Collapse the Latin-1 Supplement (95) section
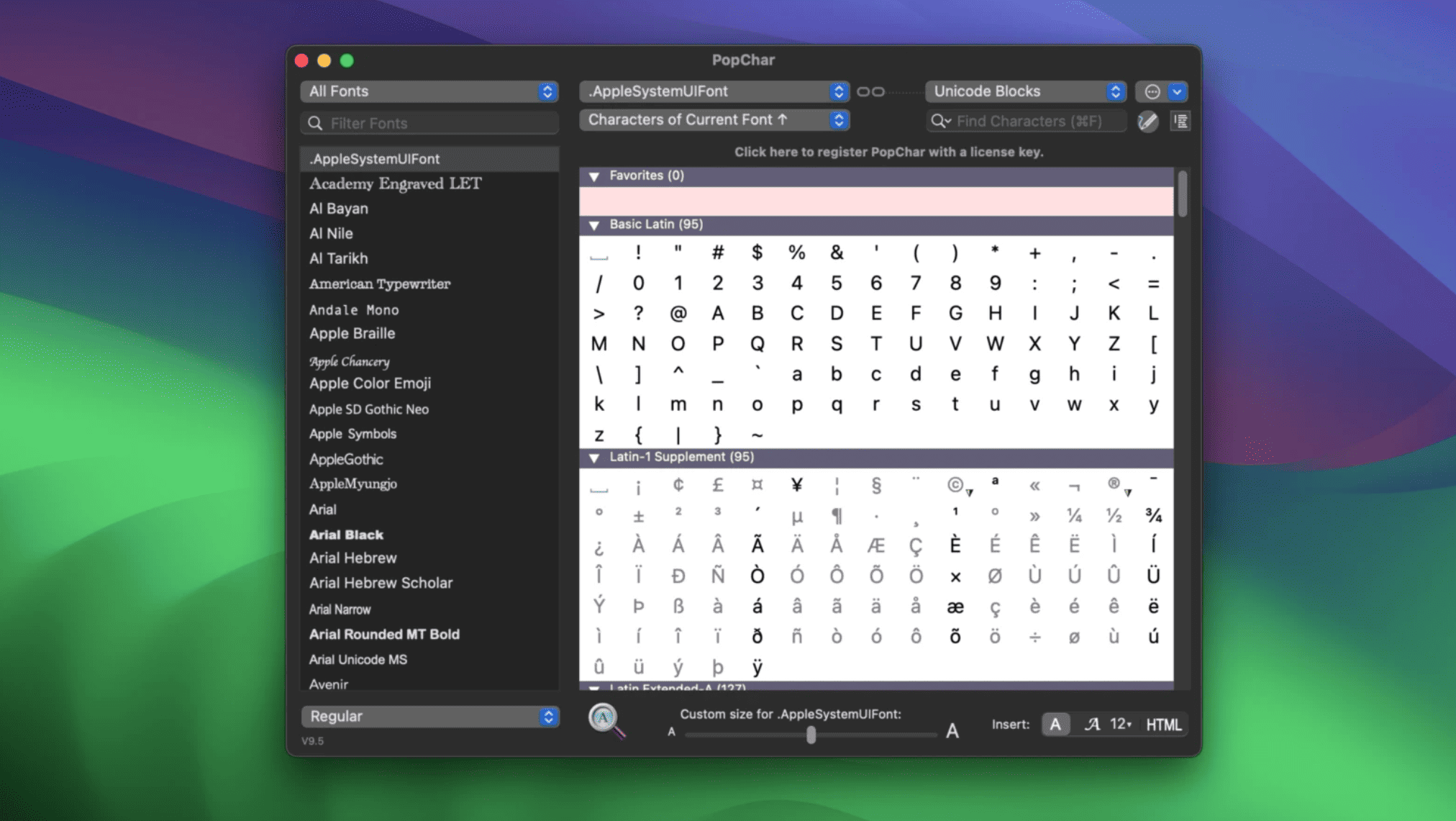 point(594,458)
